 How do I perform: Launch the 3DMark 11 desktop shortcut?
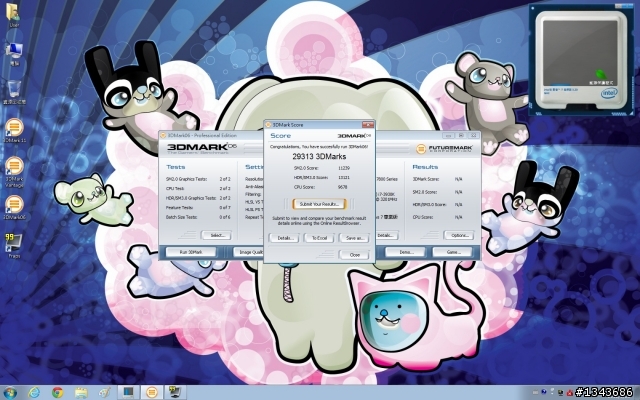pos(14,131)
